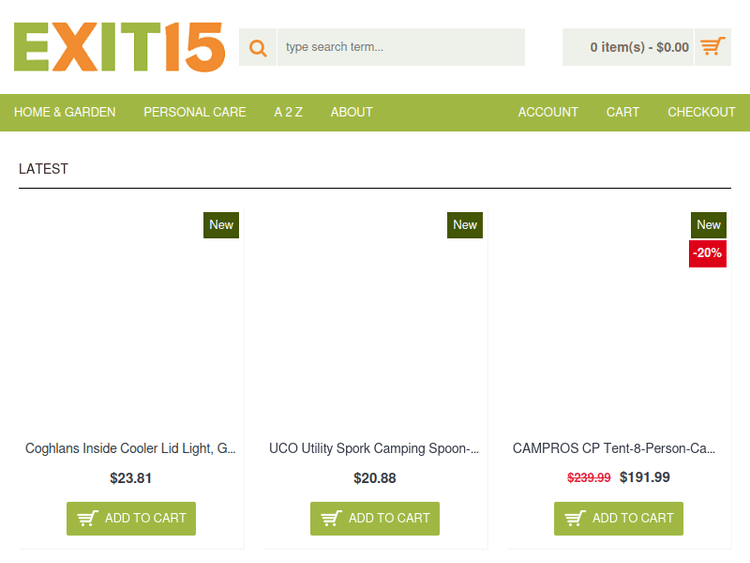
Task: Open UCO Utility Spork Camping product link
Action: point(374,449)
